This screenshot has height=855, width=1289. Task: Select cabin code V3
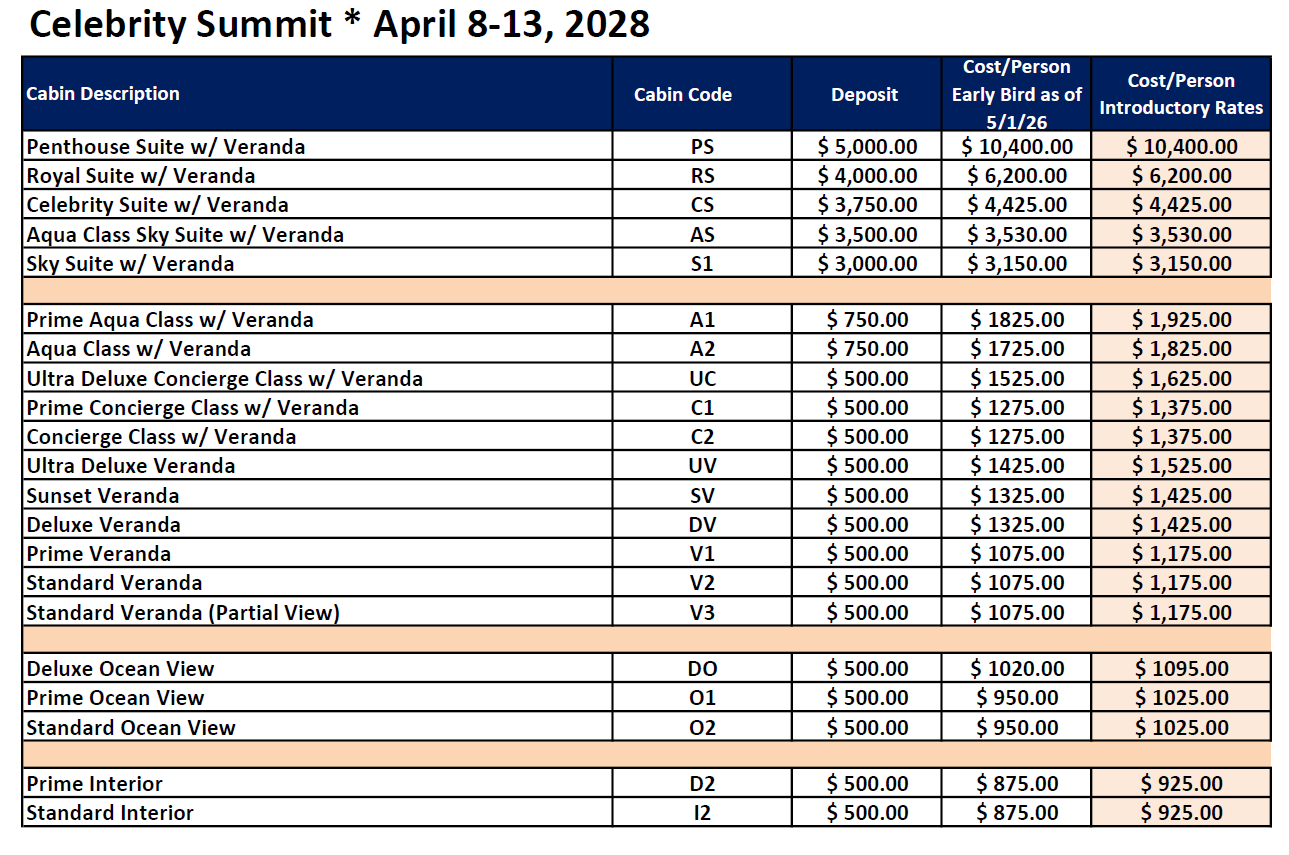pos(702,613)
